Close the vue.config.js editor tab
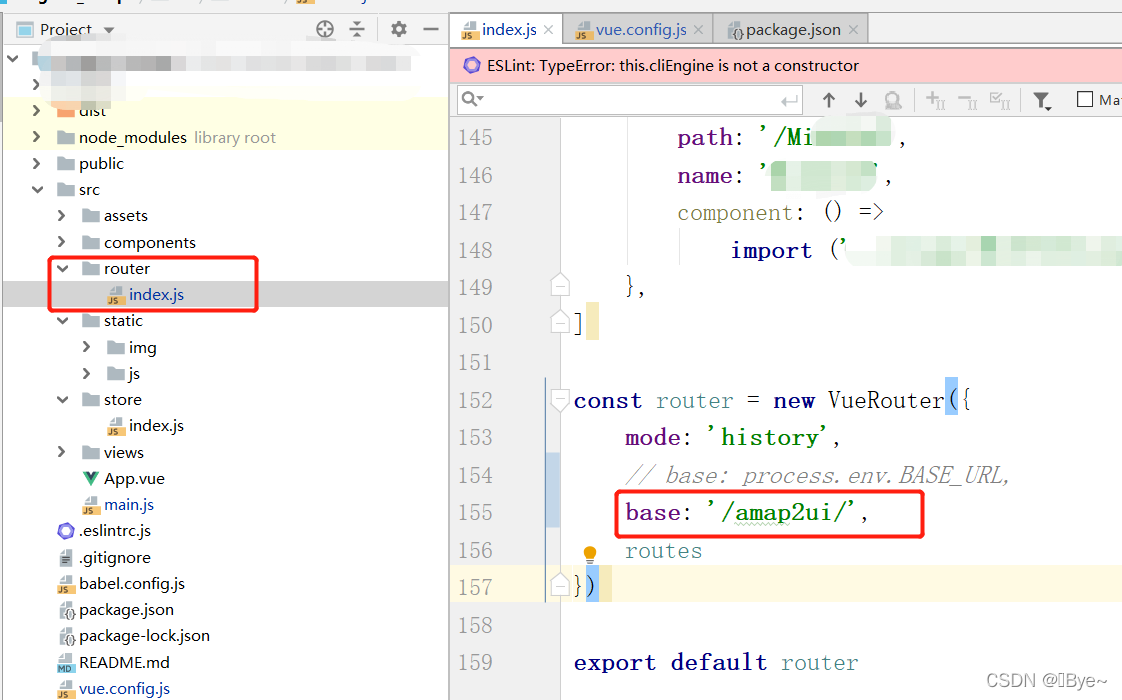1122x700 pixels. coord(698,29)
